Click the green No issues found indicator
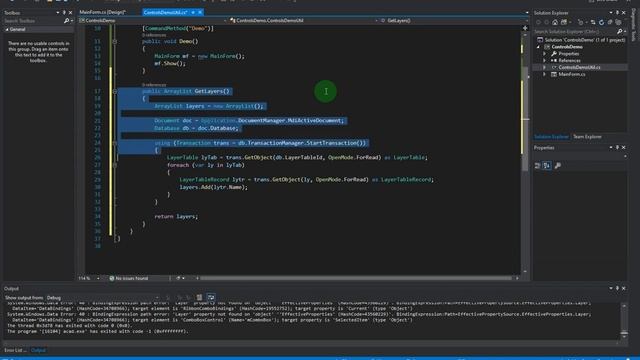The width and height of the screenshot is (640, 360). [129, 278]
